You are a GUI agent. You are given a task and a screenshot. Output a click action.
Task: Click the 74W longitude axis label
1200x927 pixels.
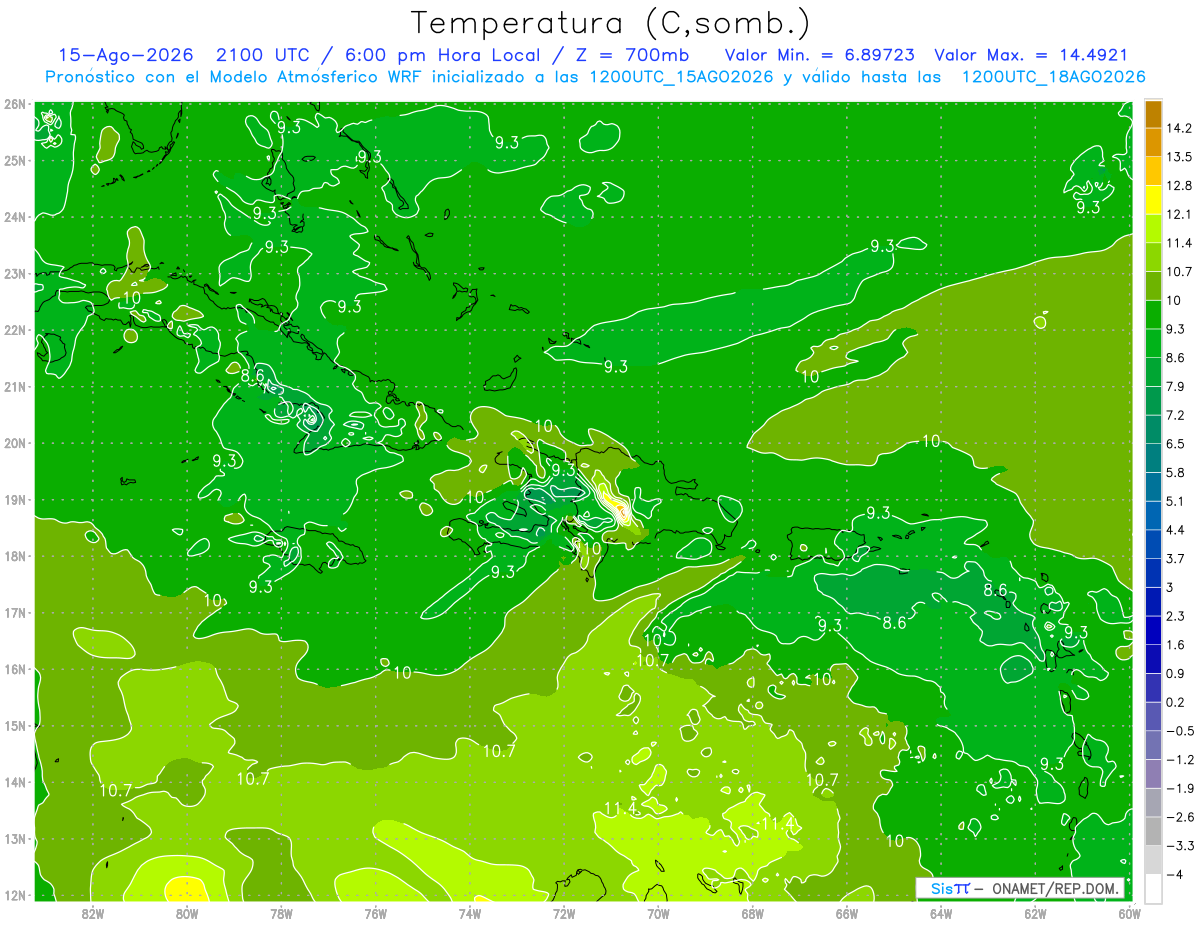point(470,913)
